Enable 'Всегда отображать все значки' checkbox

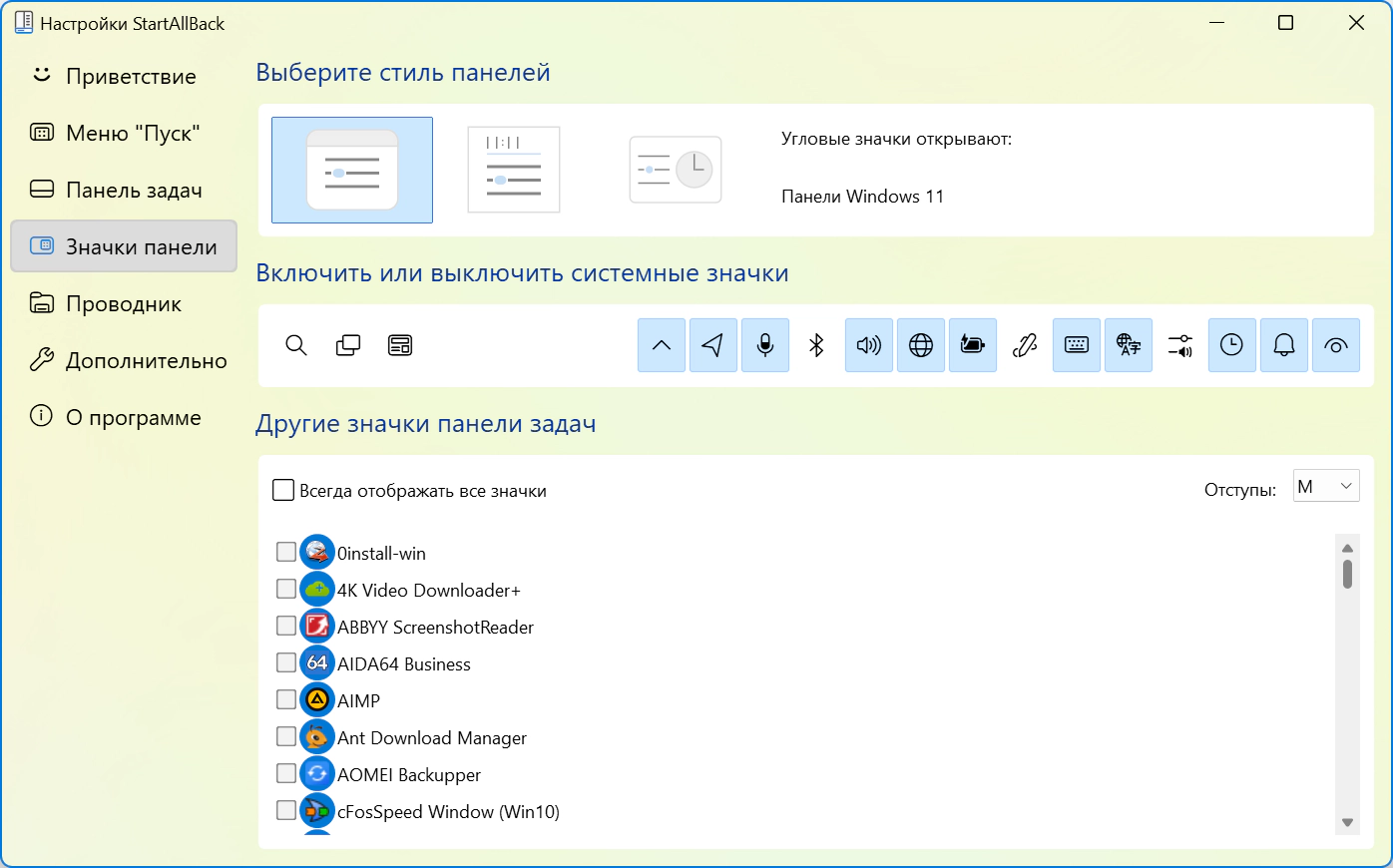point(284,490)
